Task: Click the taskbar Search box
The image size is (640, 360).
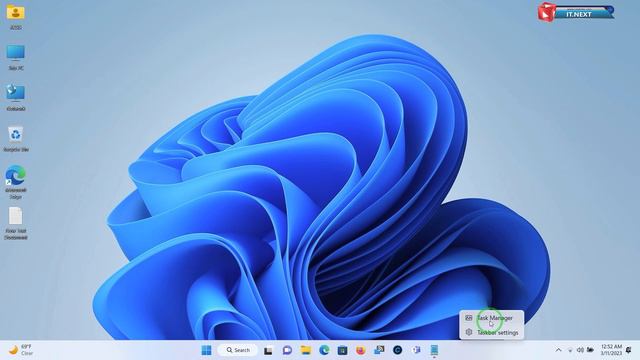Action: click(238, 350)
